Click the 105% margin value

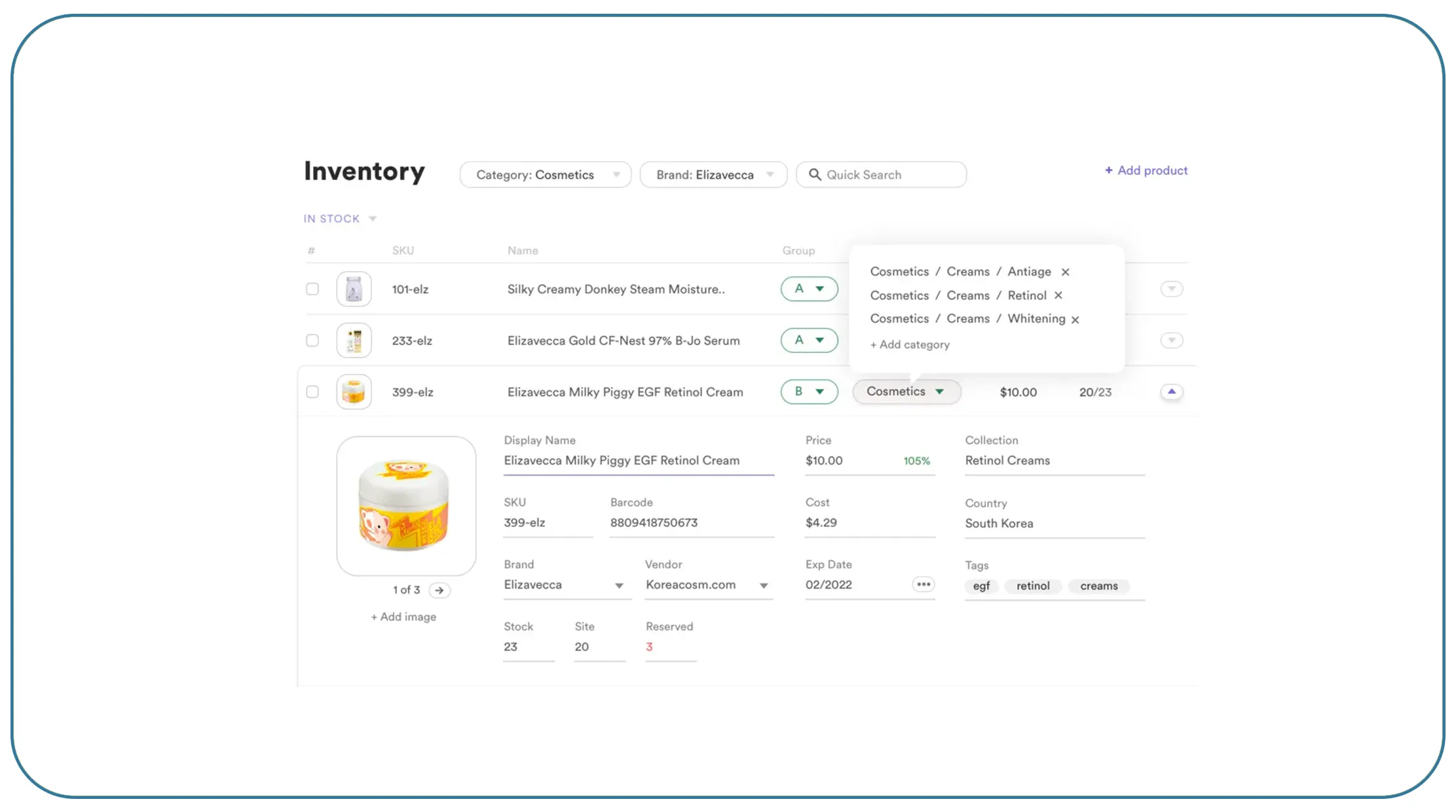916,461
